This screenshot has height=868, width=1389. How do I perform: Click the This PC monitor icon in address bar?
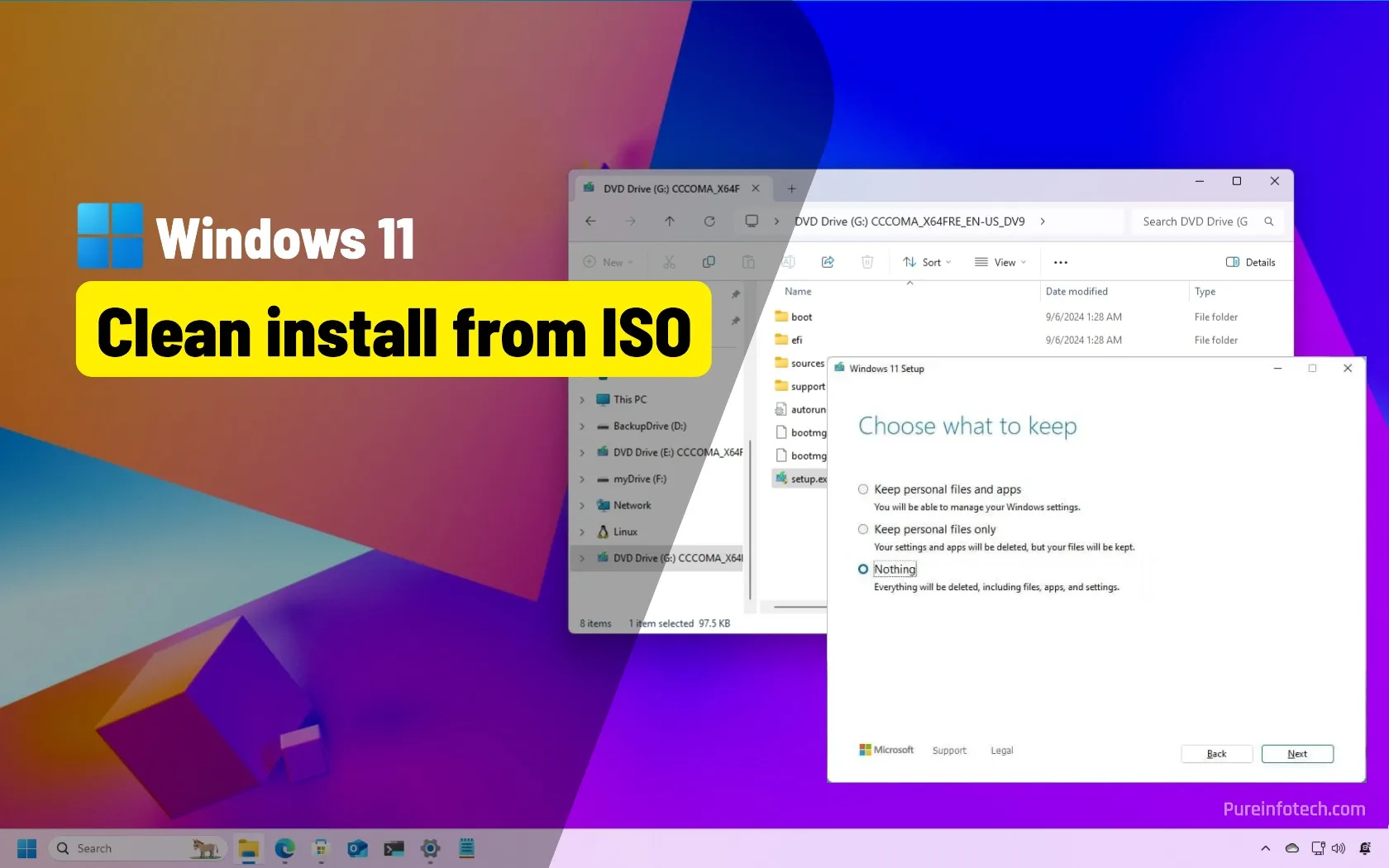click(752, 221)
